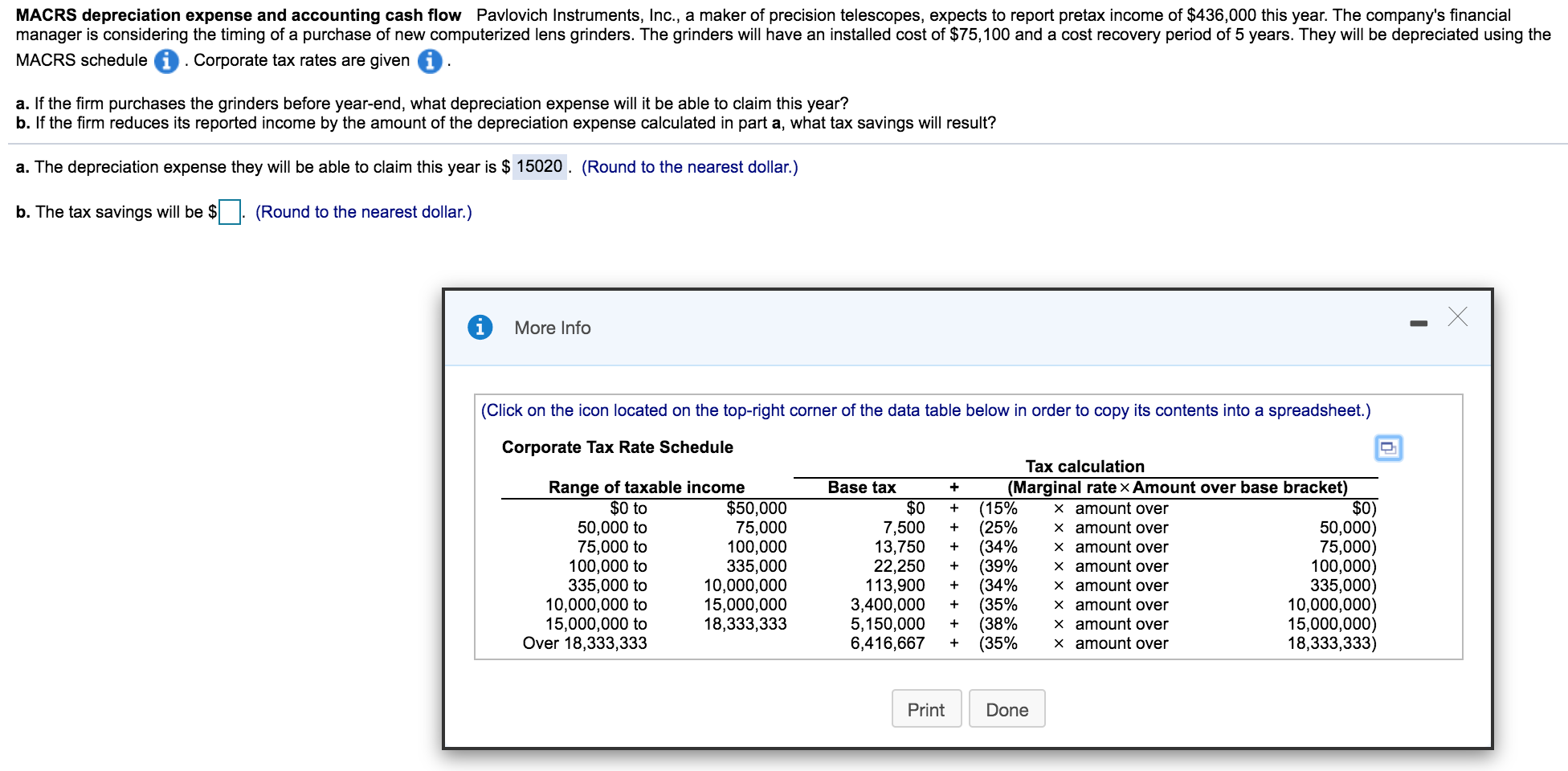Click the Corporate Tax Rate Schedule heading
Image resolution: width=1568 pixels, height=771 pixels.
click(x=617, y=447)
